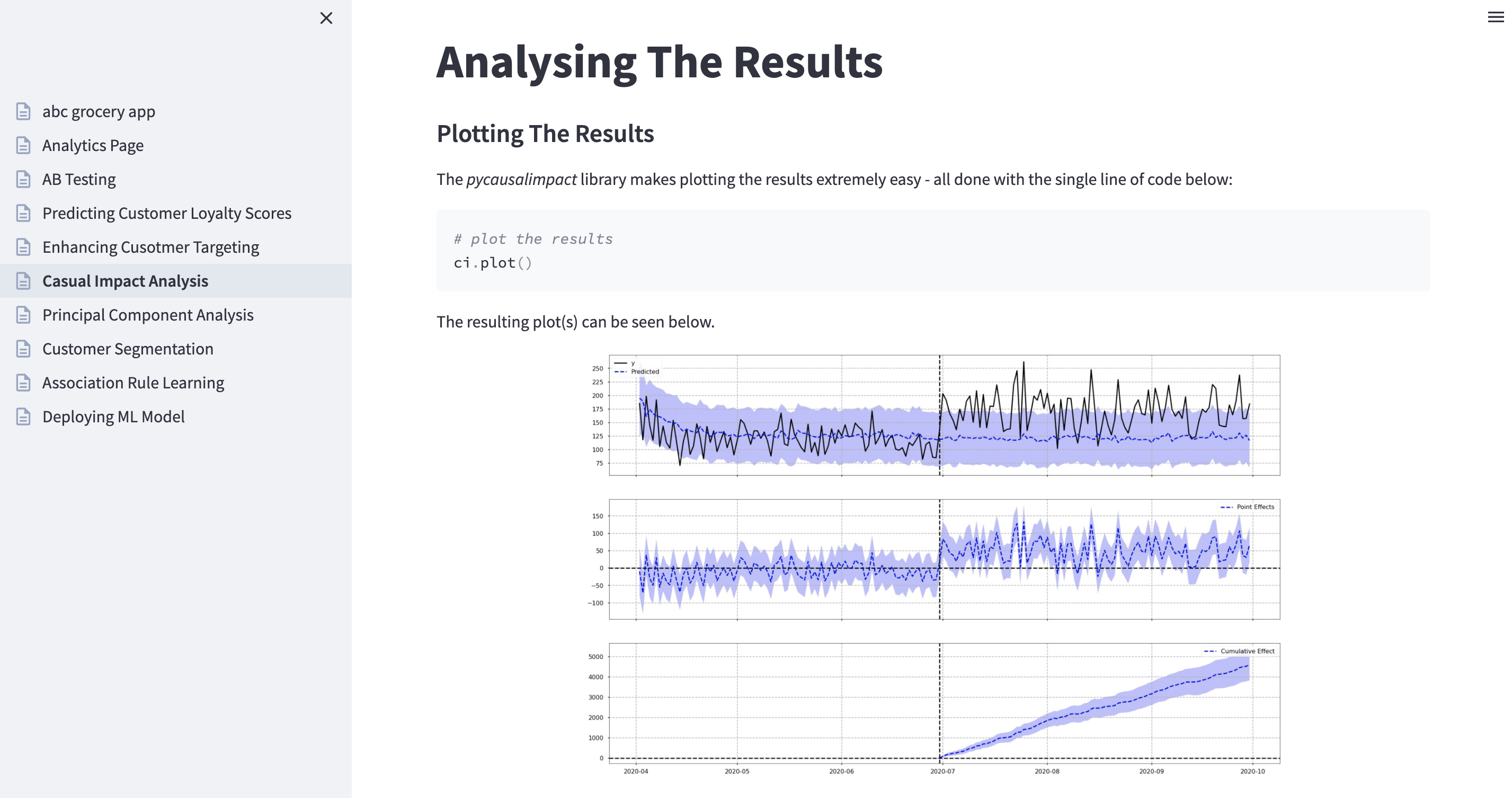The height and width of the screenshot is (798, 1512).
Task: Open Principal Component Analysis page
Action: click(148, 315)
